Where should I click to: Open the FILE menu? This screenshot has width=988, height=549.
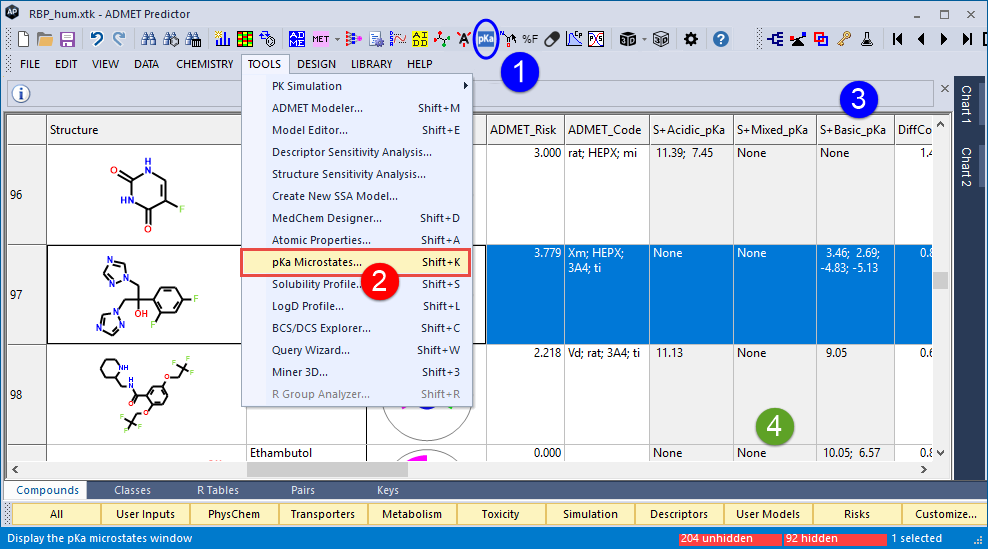(x=30, y=64)
